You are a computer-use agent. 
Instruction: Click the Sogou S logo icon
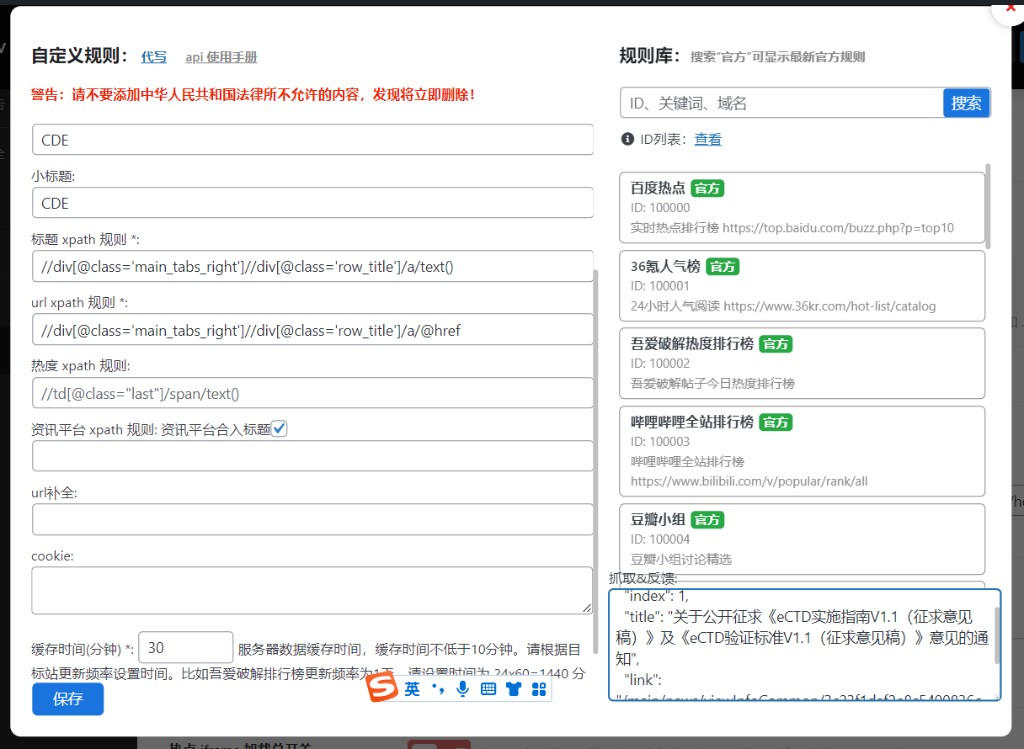point(381,688)
